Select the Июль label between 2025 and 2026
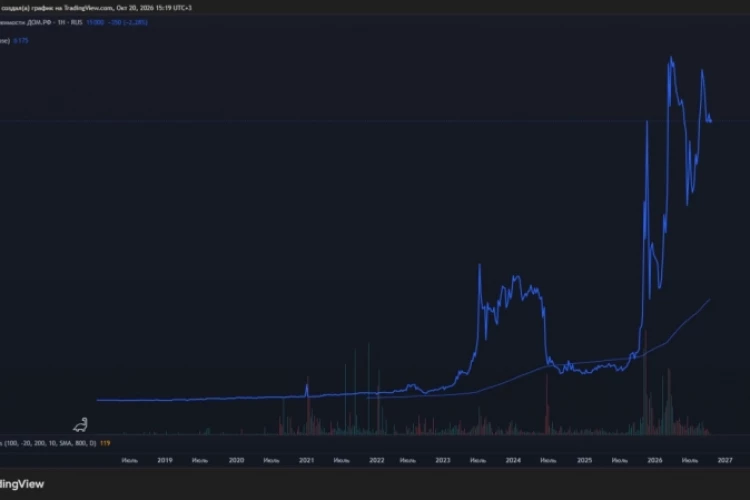750x500 pixels. (x=619, y=460)
